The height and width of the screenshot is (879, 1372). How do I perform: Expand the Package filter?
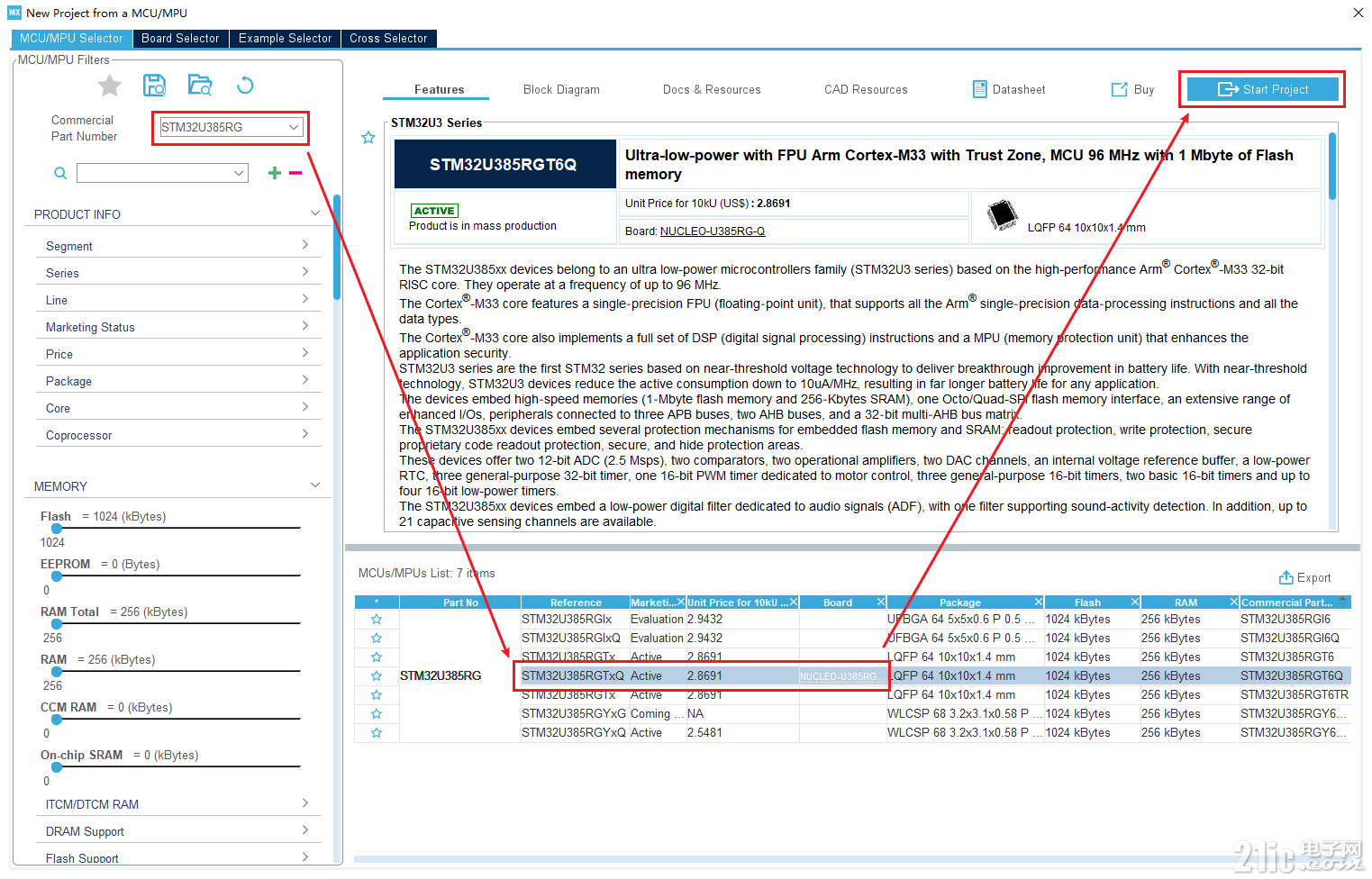[x=304, y=380]
